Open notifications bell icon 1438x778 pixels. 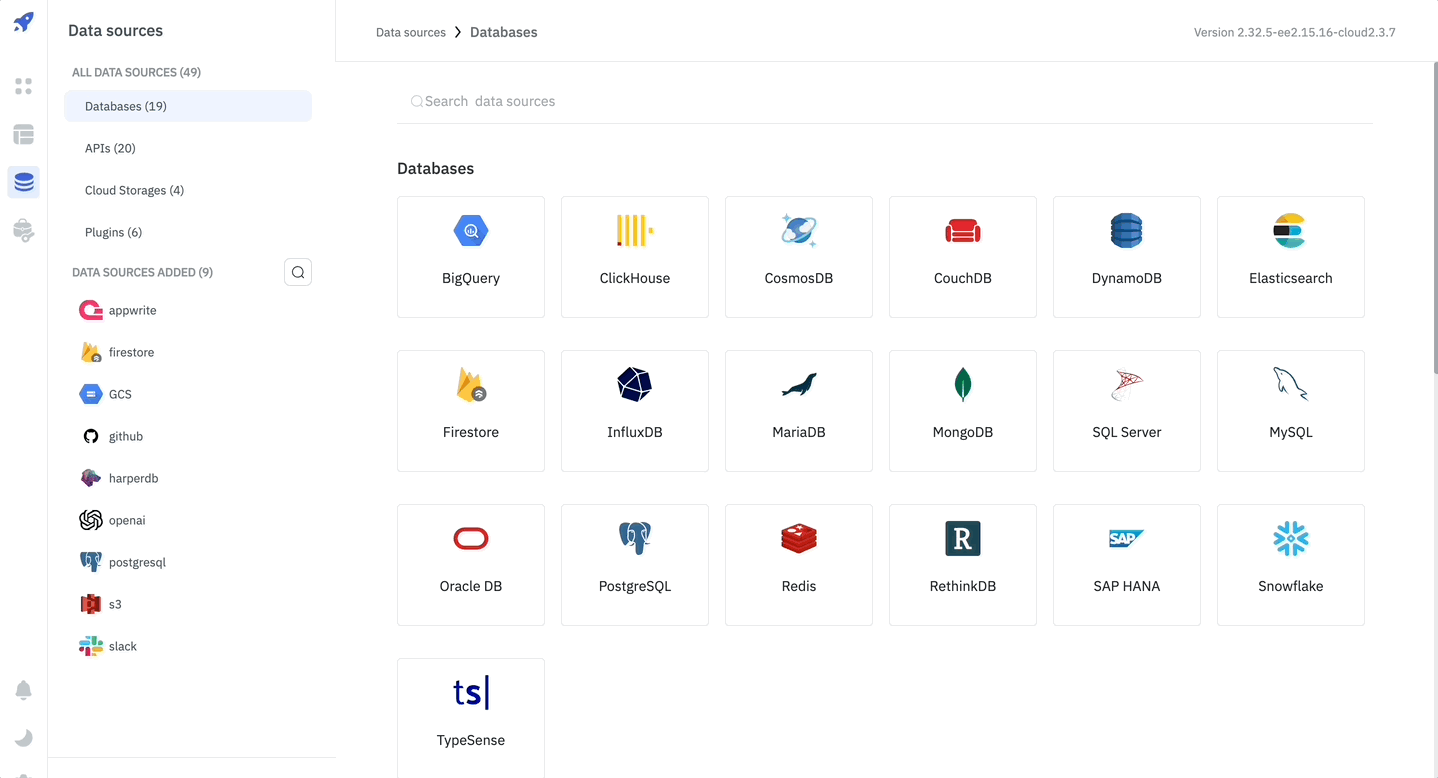coord(24,690)
